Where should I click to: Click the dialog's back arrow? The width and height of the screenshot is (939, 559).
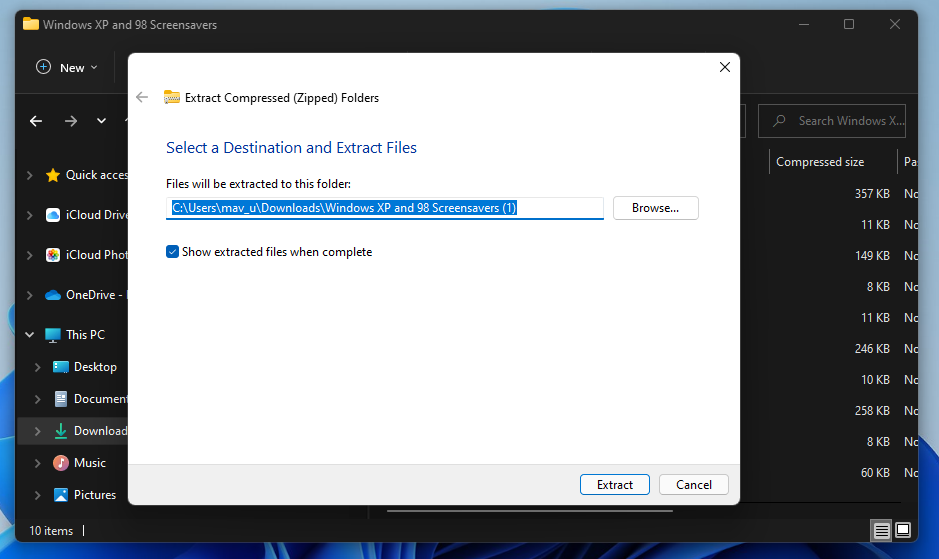point(142,97)
